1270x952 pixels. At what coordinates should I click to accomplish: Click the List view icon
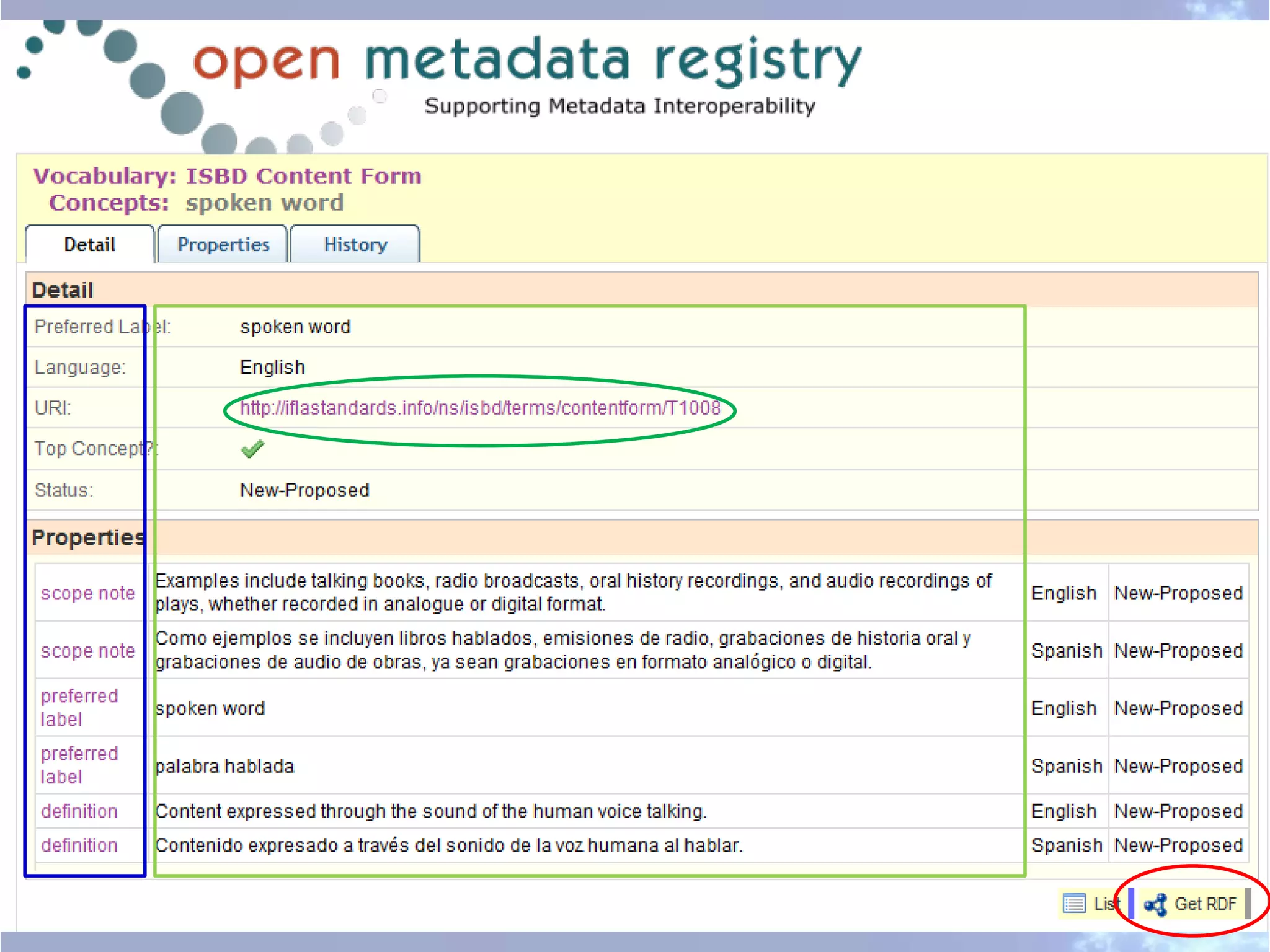[1074, 904]
